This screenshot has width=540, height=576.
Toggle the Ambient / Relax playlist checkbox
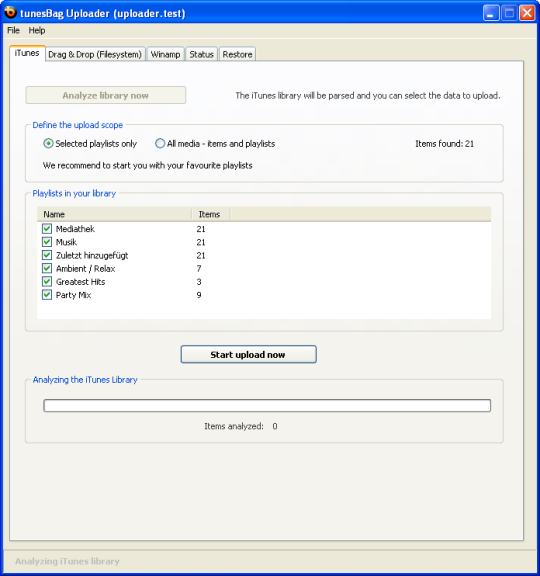(47, 269)
